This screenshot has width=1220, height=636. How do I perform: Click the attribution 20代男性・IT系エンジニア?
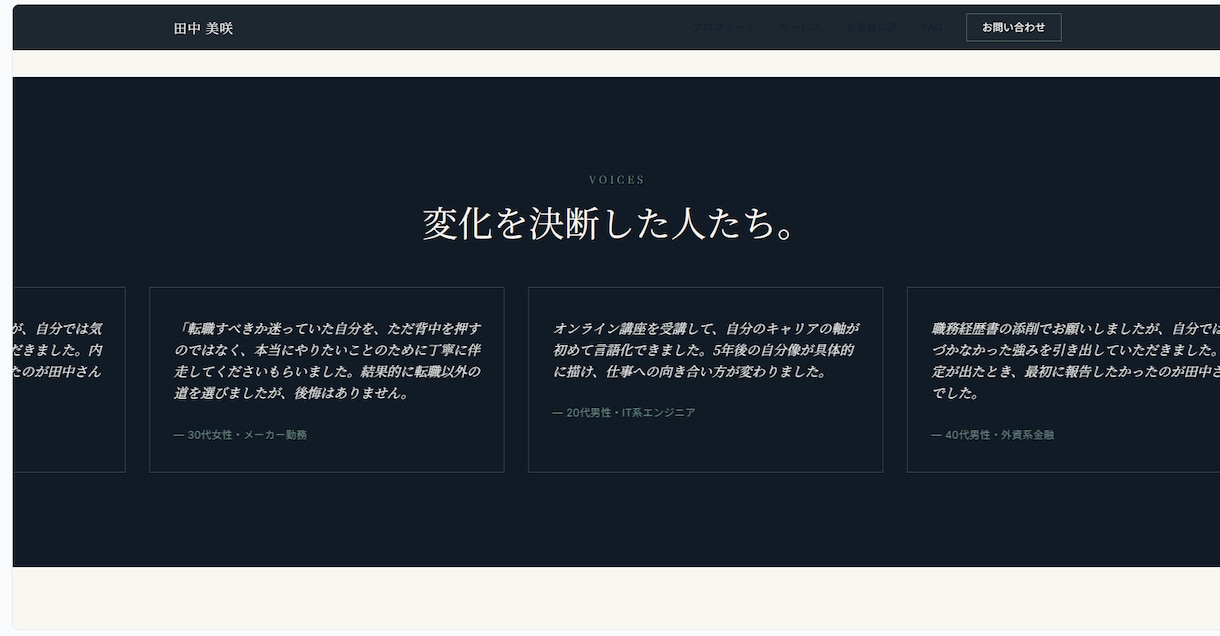pyautogui.click(x=623, y=413)
